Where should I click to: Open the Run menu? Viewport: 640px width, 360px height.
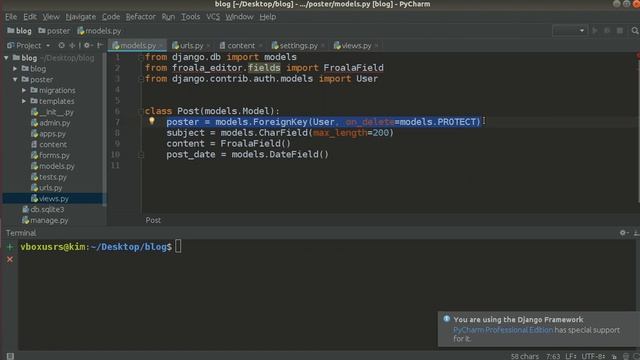168,17
